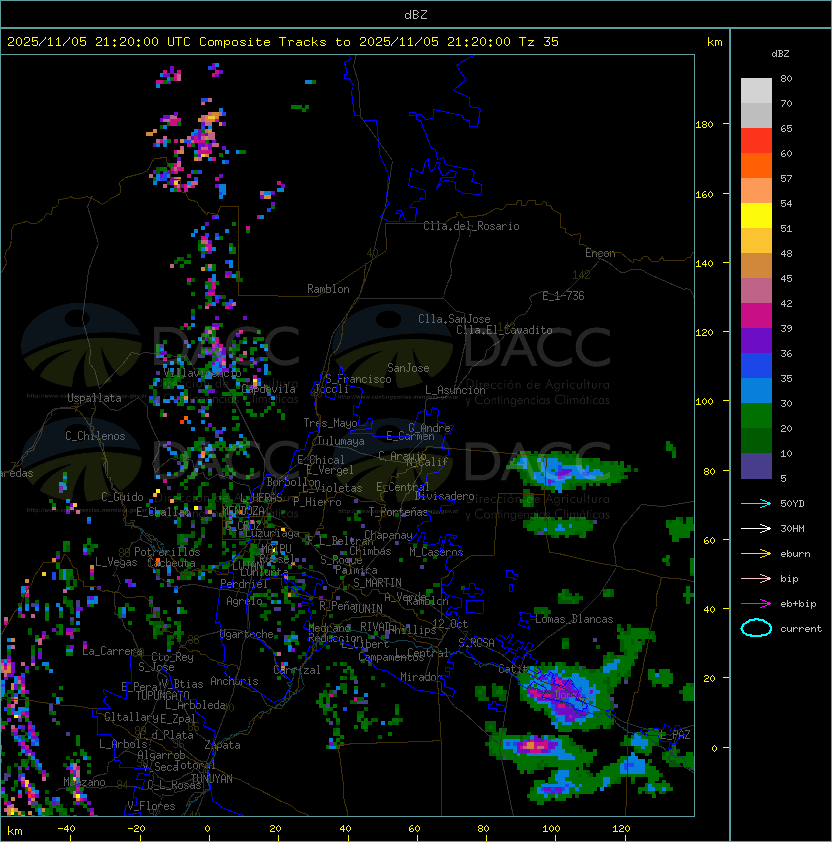Click the '140' tick on vertical axis

[x=704, y=264]
